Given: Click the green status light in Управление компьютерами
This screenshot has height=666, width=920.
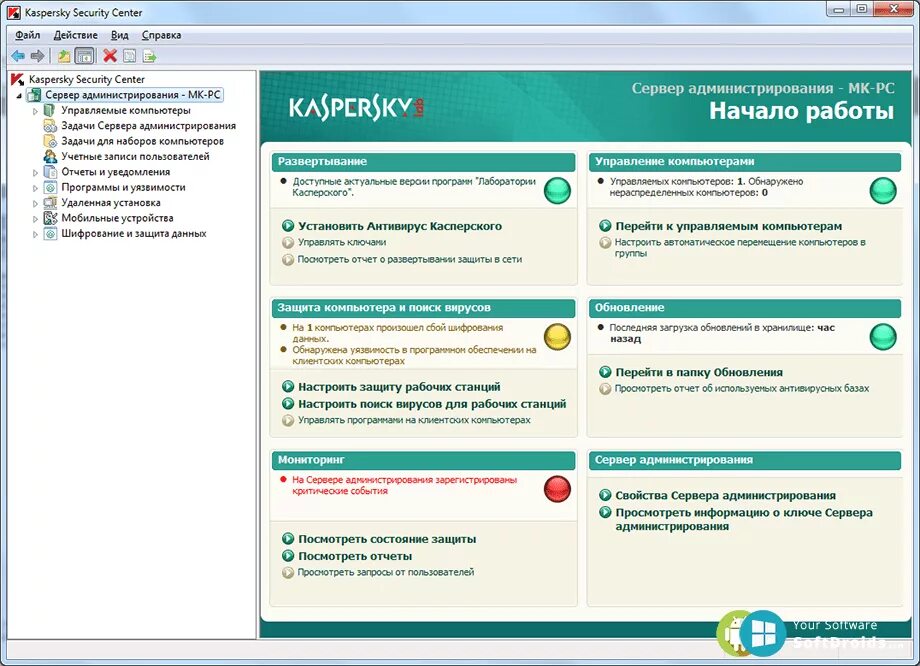Looking at the screenshot, I should click(882, 191).
